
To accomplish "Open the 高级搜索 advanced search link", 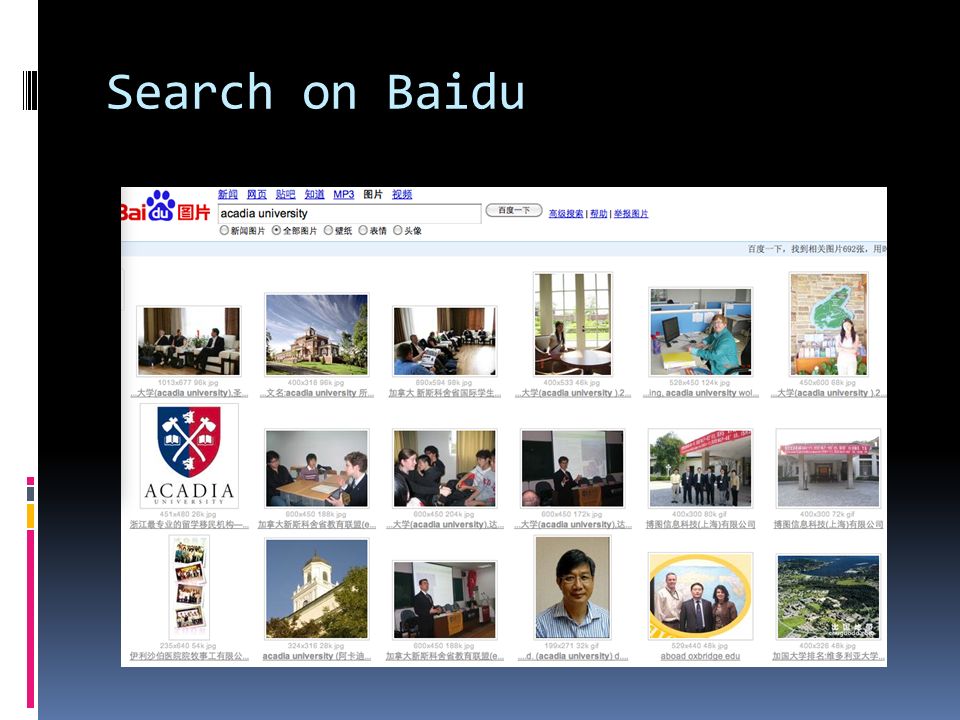I will [x=566, y=214].
